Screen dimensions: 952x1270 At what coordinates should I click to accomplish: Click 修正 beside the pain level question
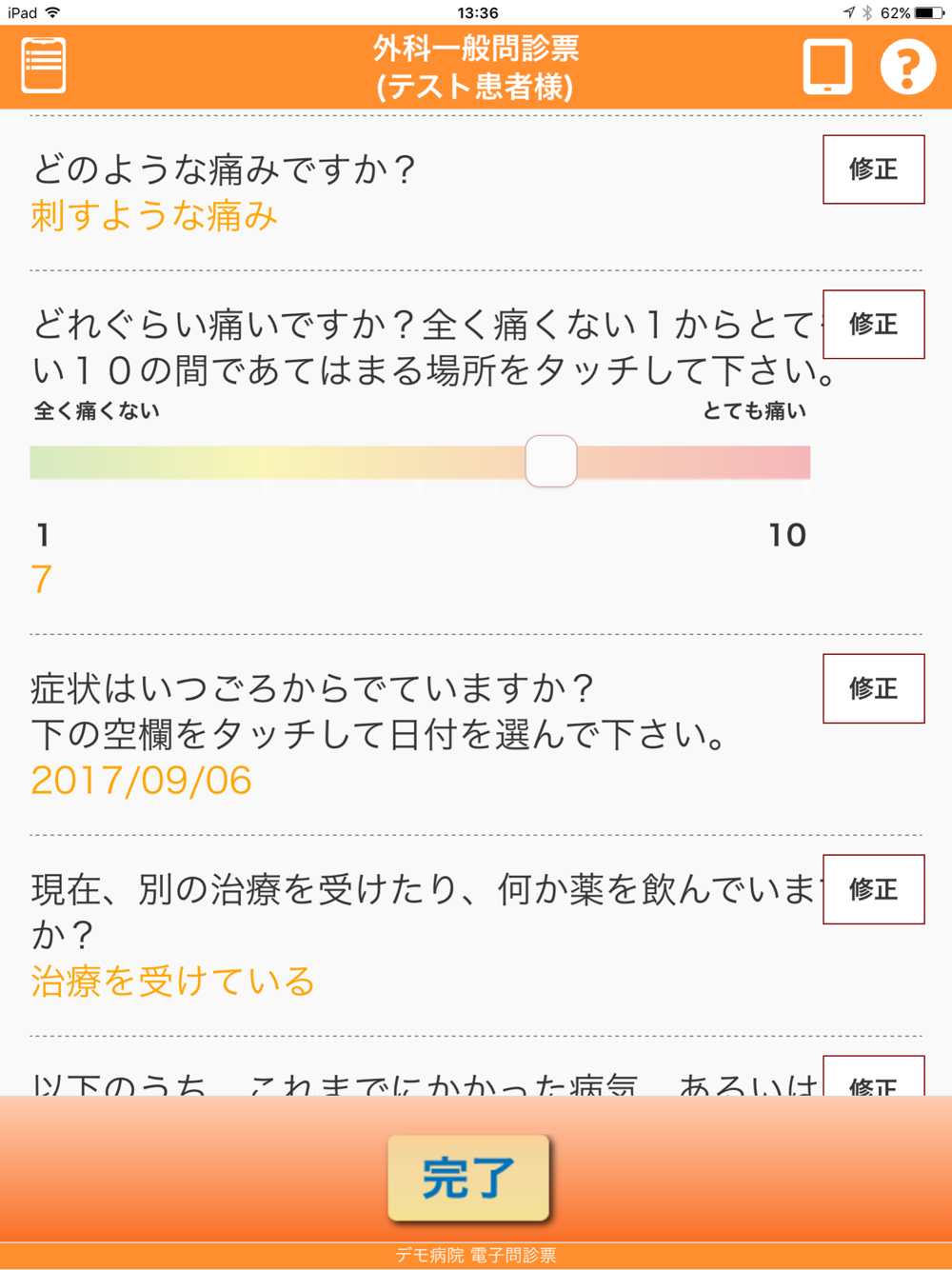click(874, 325)
